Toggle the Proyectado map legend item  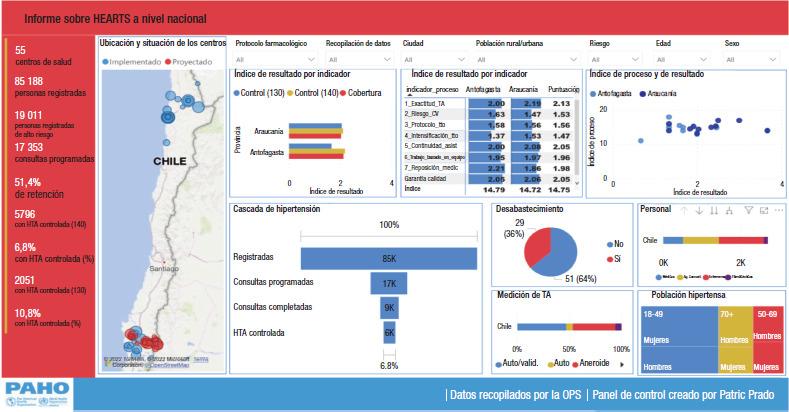click(x=195, y=61)
